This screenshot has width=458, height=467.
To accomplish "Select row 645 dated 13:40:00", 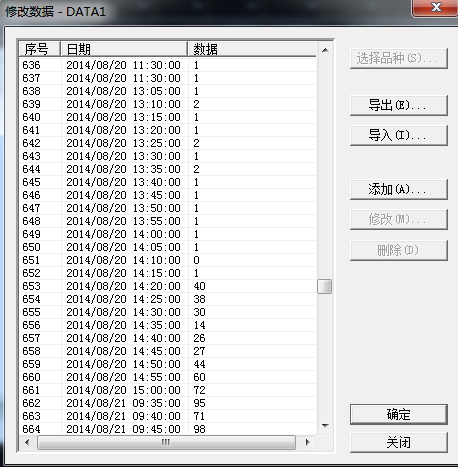I will click(168, 182).
